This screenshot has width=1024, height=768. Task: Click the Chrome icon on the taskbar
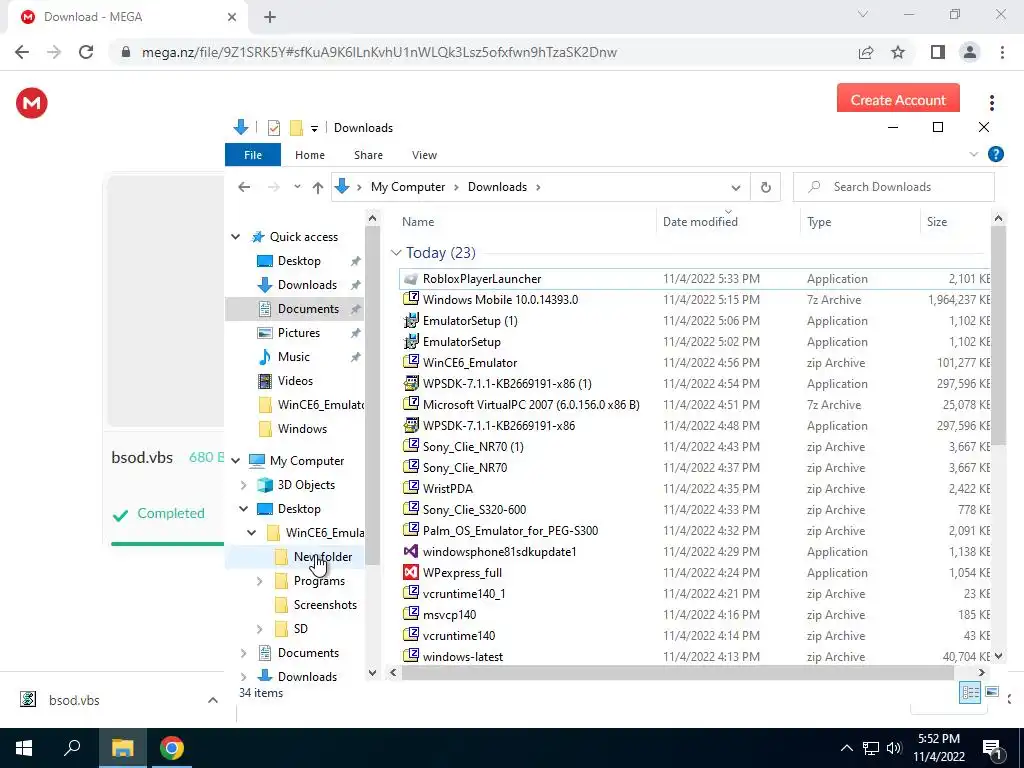[x=172, y=748]
